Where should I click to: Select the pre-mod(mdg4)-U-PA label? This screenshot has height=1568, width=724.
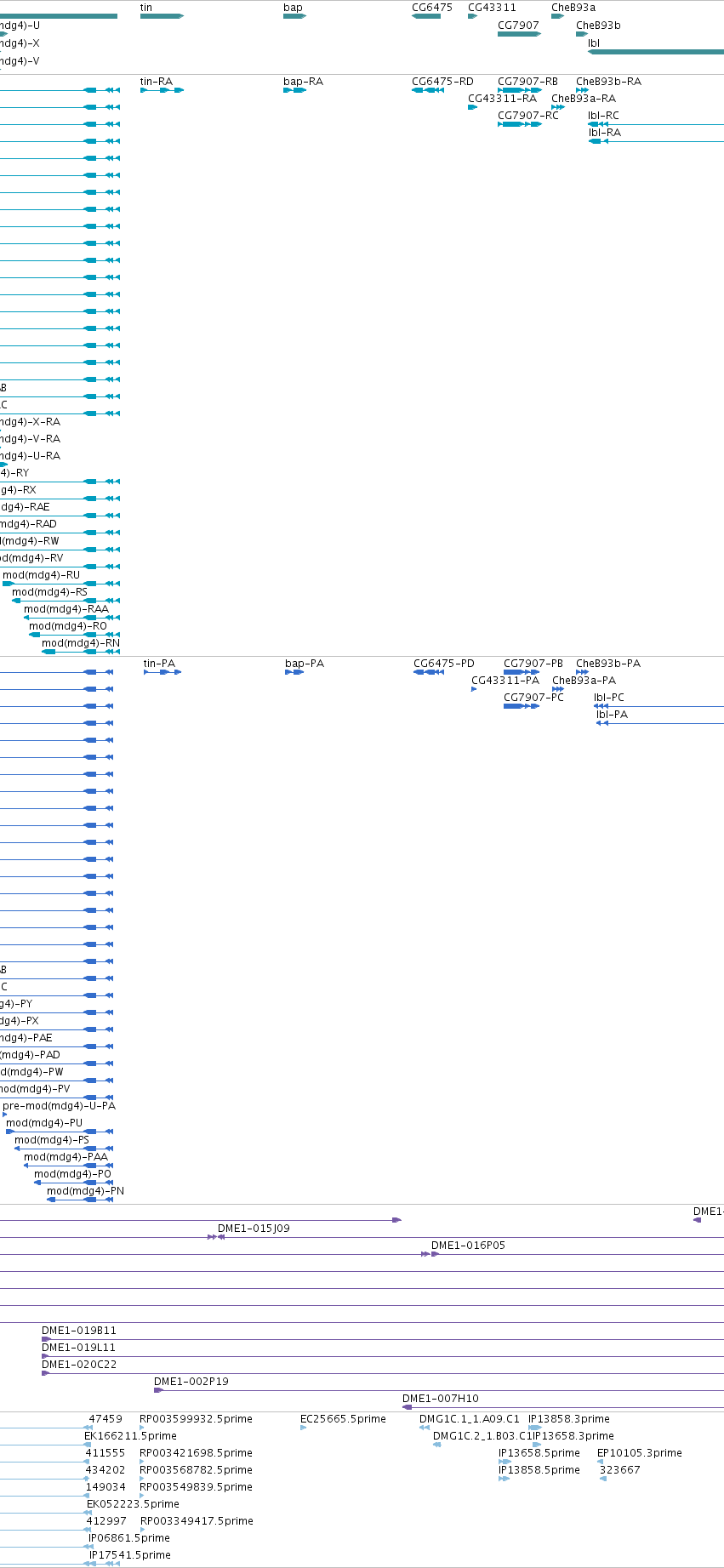pyautogui.click(x=59, y=1106)
